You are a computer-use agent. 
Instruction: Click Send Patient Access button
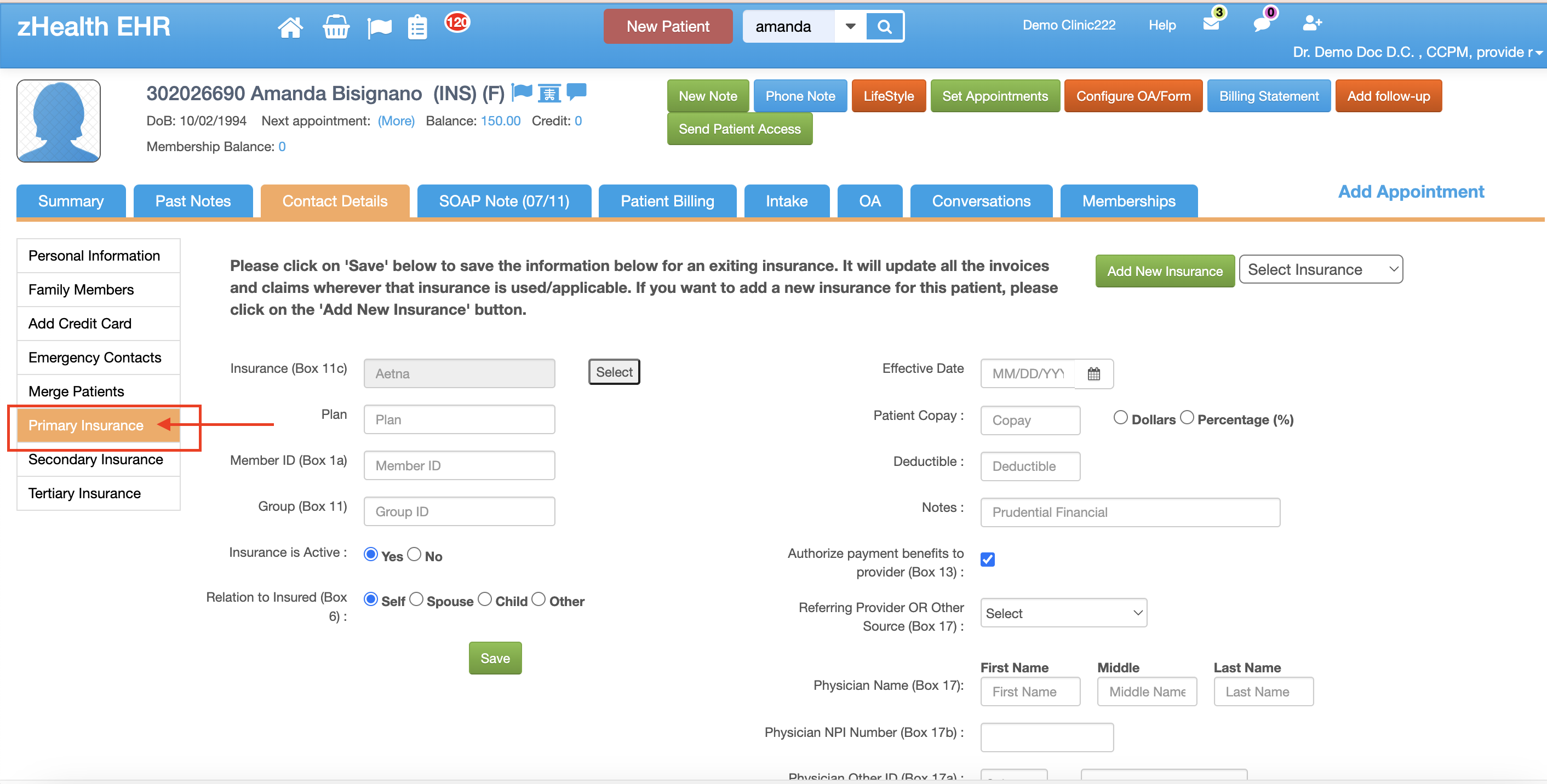(740, 129)
